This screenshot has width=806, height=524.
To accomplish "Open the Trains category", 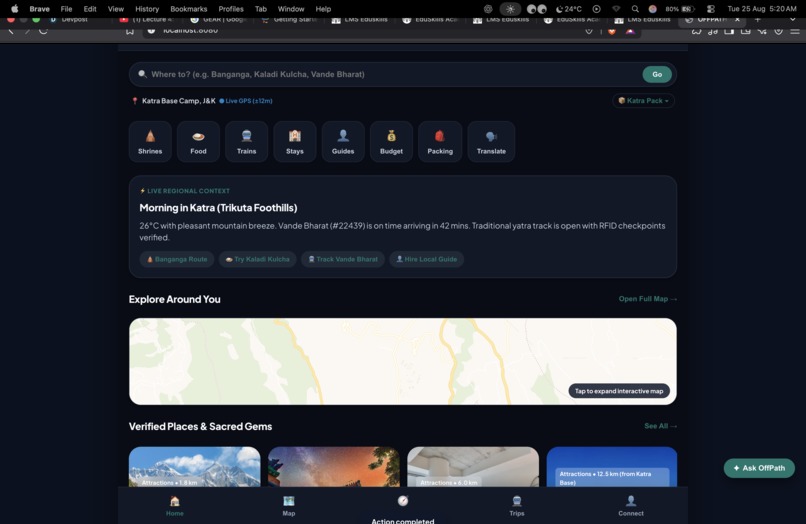I will point(247,142).
